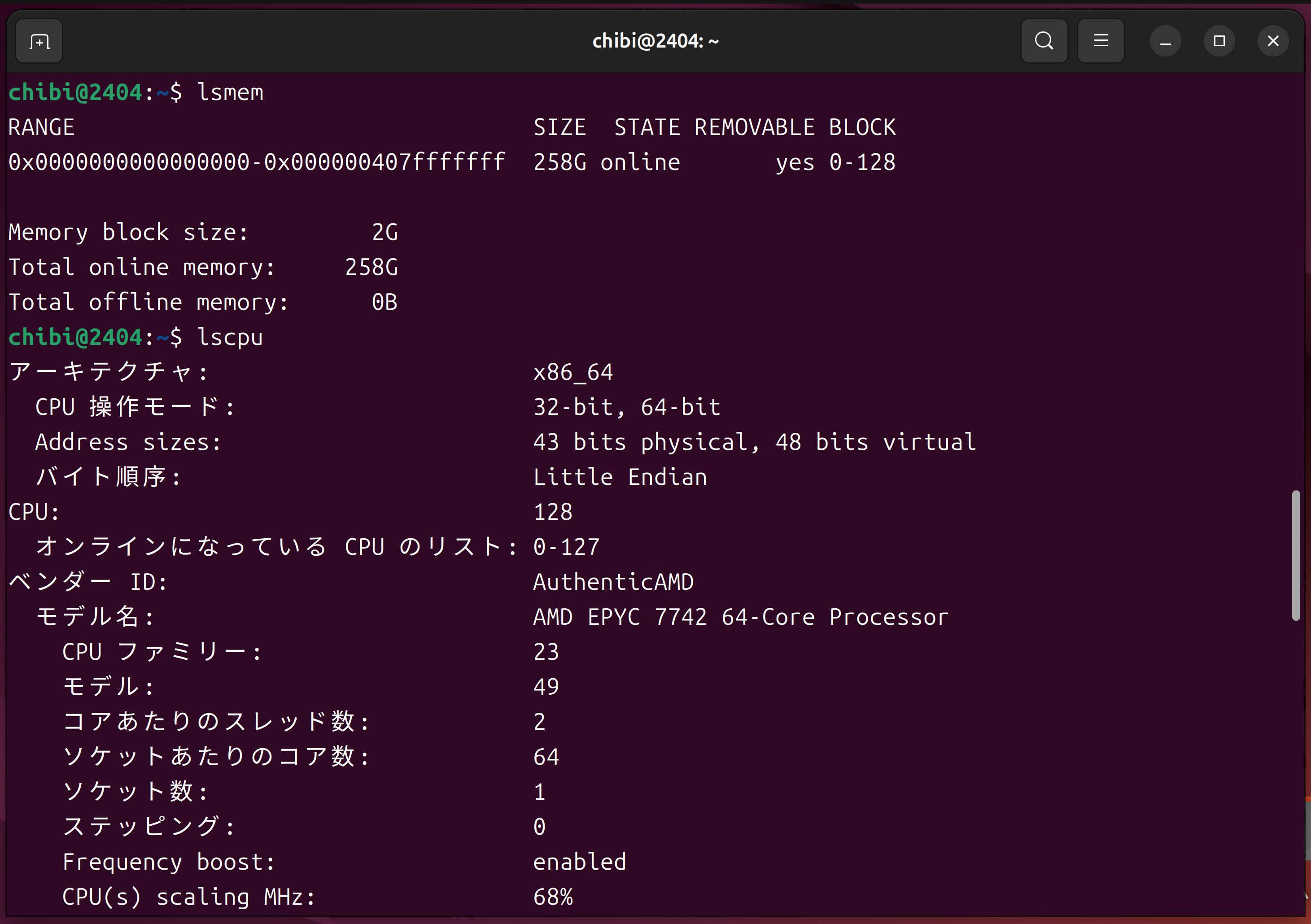1311x924 pixels.
Task: Click the REMOVABLE column header
Action: point(754,127)
